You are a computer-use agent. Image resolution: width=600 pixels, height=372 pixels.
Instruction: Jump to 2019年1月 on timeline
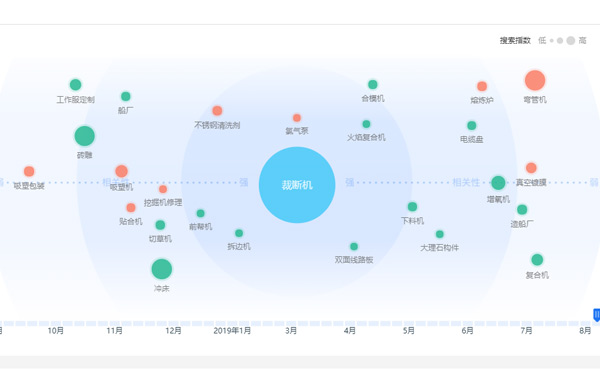tap(232, 331)
